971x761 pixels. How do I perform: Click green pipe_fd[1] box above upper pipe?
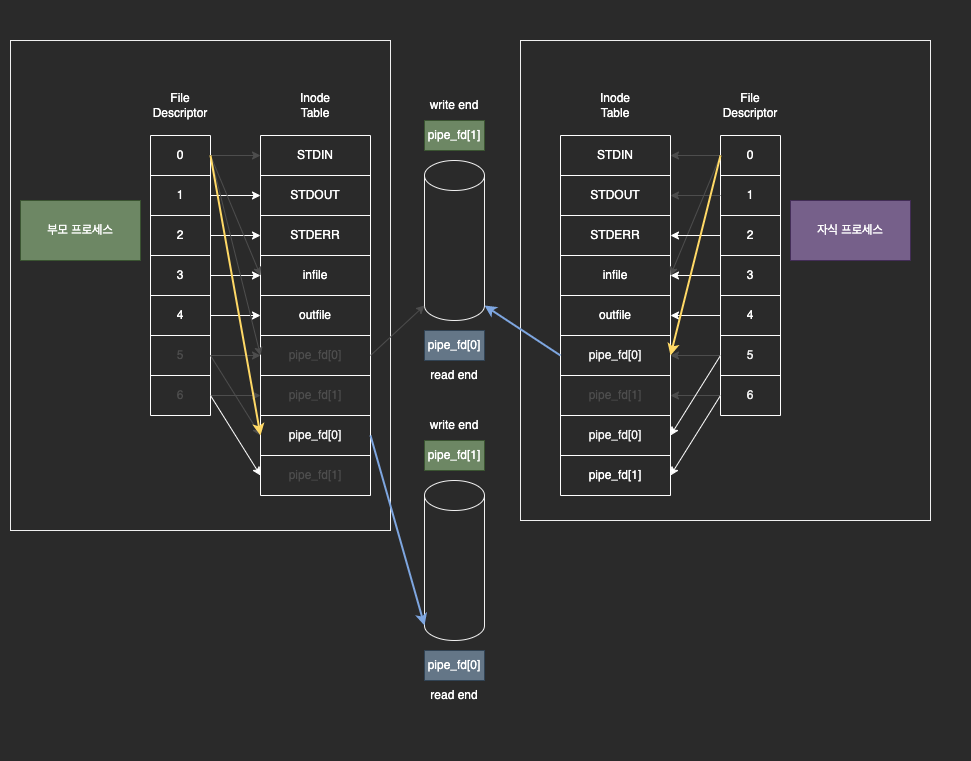pyautogui.click(x=454, y=135)
